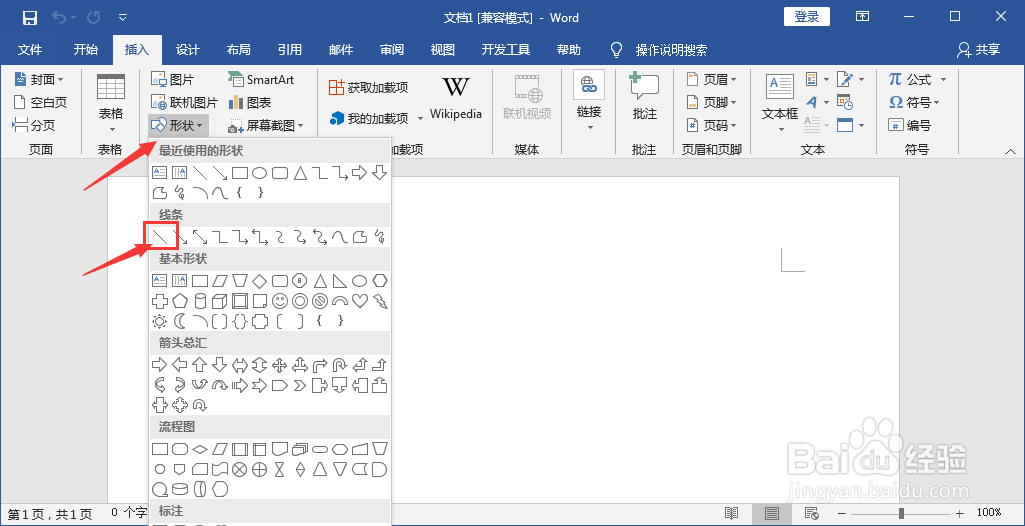This screenshot has height=526, width=1025.
Task: Select the moon shape
Action: (x=180, y=321)
